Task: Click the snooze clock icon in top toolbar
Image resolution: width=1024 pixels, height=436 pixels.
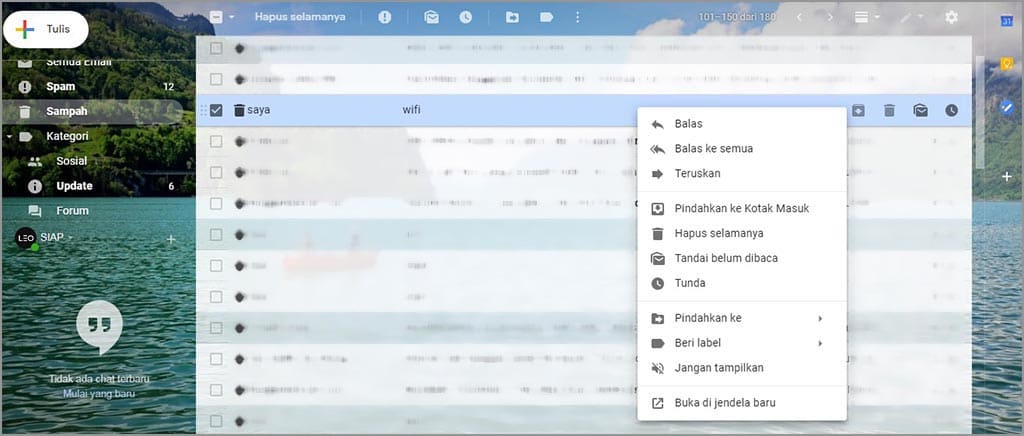Action: (x=465, y=17)
